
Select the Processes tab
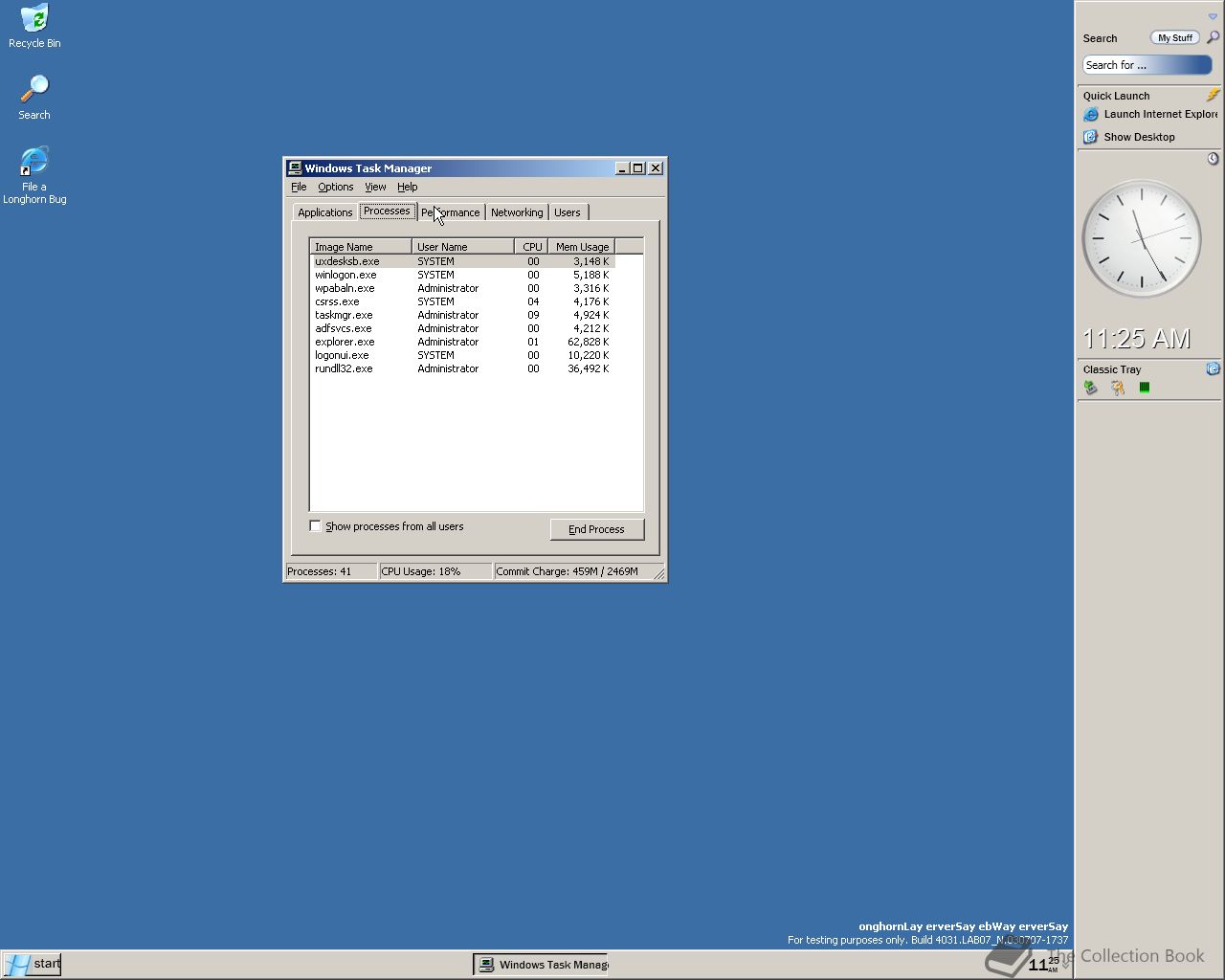click(x=387, y=211)
